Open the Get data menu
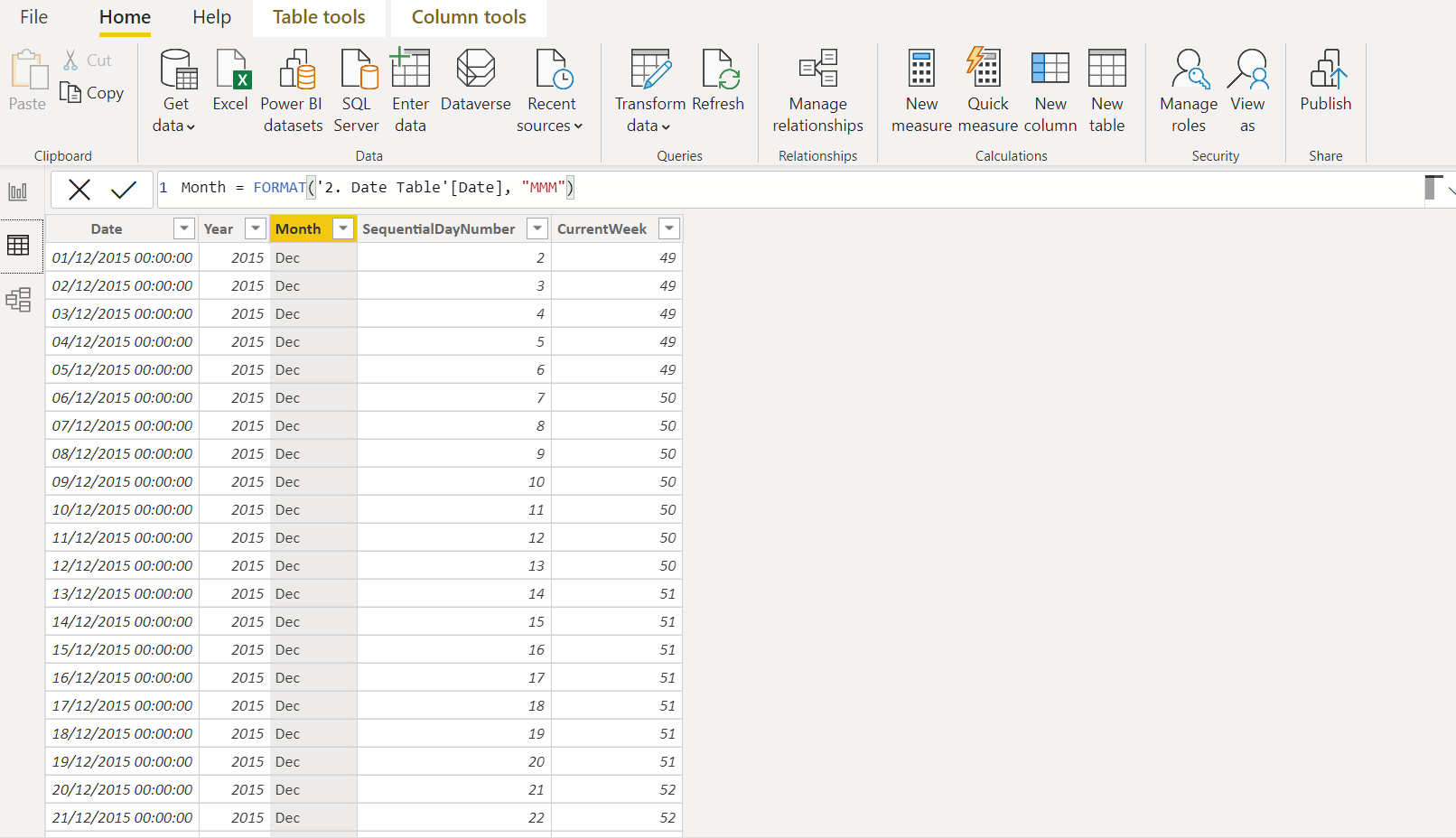The image size is (1456, 838). point(175,90)
